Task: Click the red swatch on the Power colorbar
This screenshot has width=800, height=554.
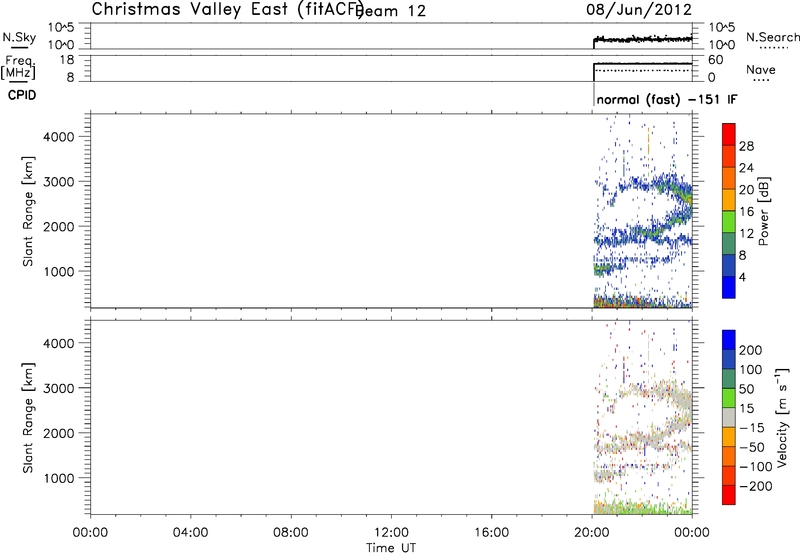Action: (x=729, y=134)
